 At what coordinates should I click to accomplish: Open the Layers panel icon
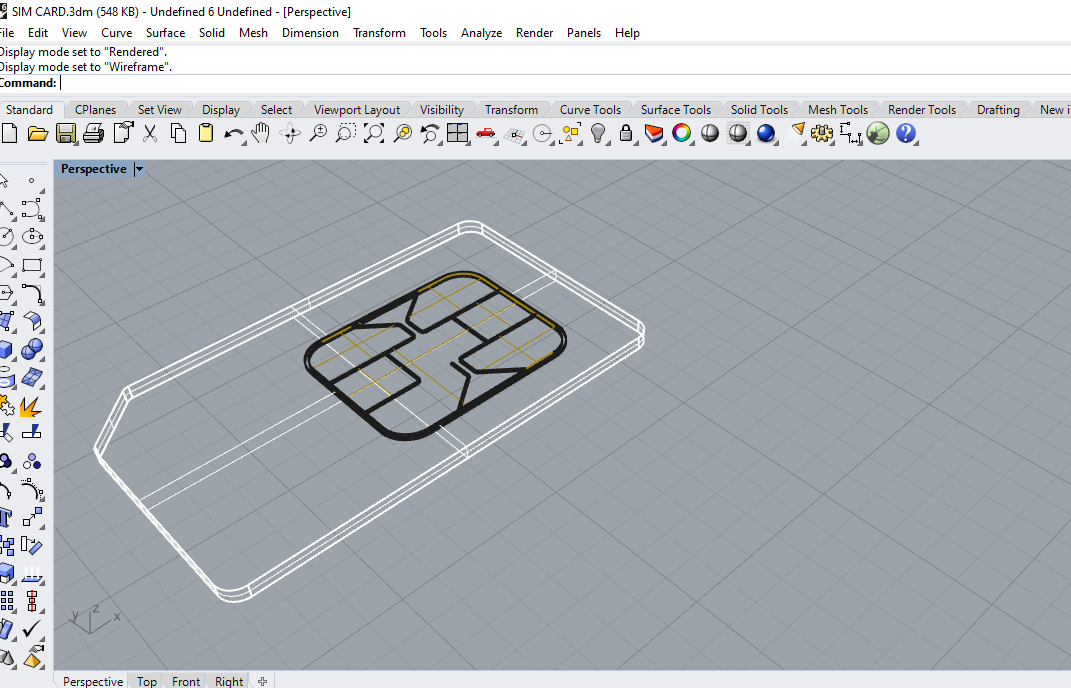click(654, 133)
